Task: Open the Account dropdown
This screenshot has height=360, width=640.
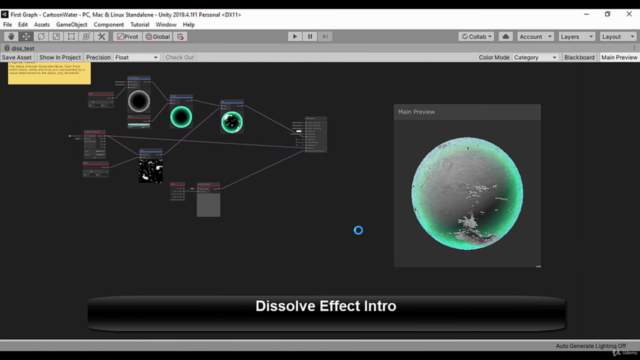Action: [x=535, y=37]
